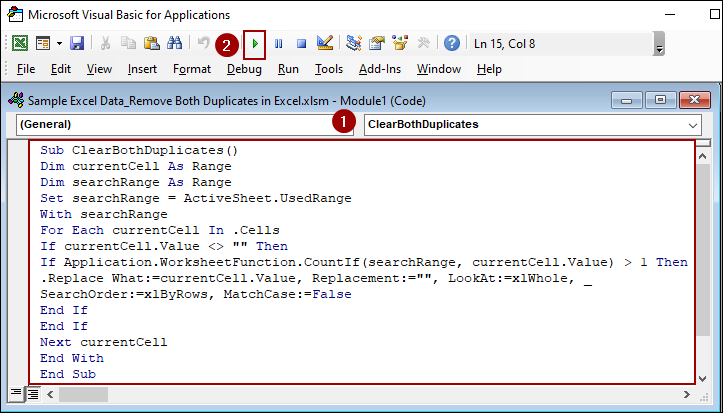The height and width of the screenshot is (413, 723).
Task: Open the Project Explorer icon
Action: tap(354, 44)
